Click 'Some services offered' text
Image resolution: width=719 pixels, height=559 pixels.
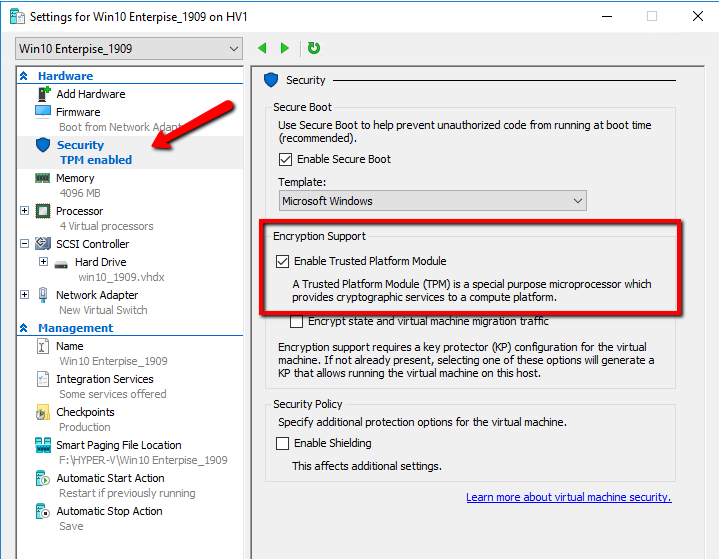click(x=113, y=394)
